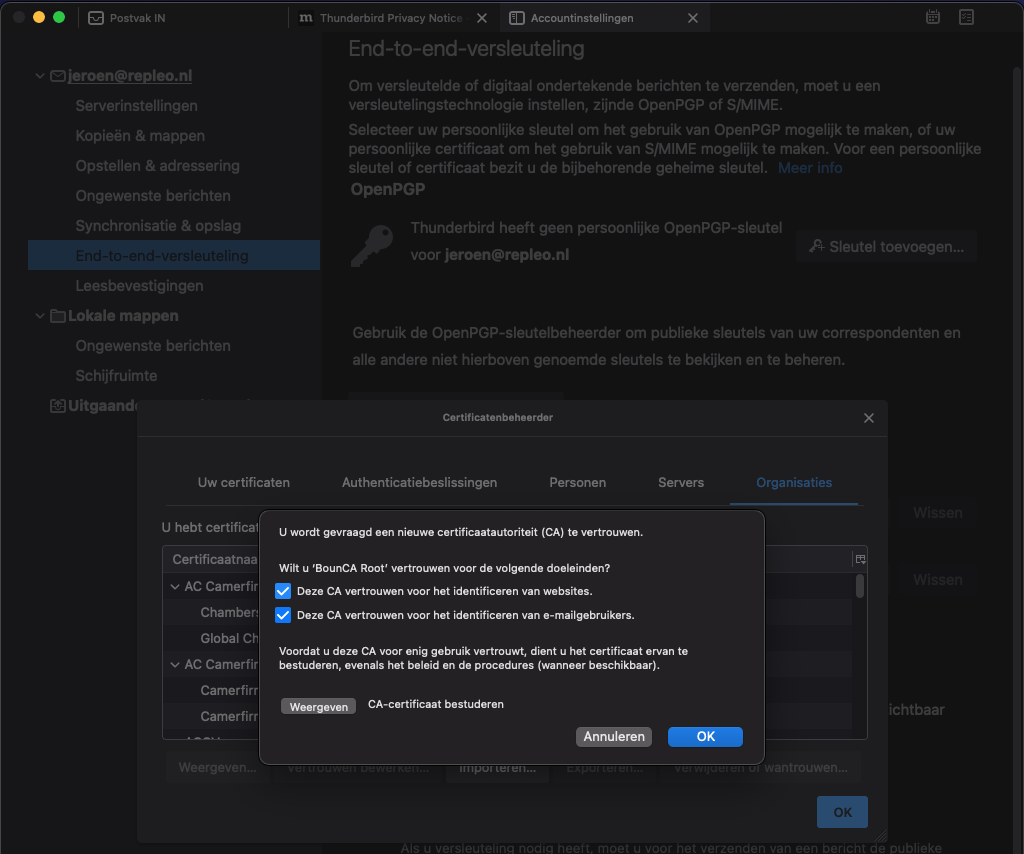Click the OpenPGP key icon
The width and height of the screenshot is (1024, 854).
372,245
